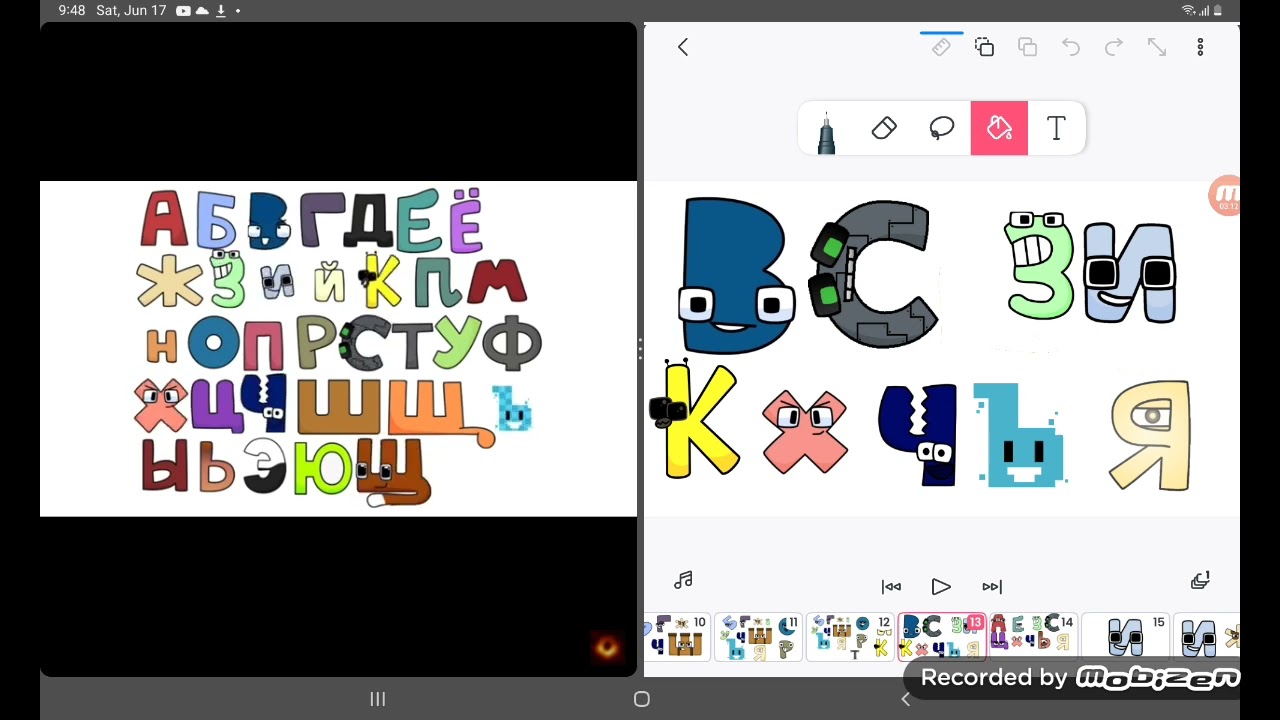Screen dimensions: 1280x720
Task: Jump to the first frame
Action: [x=891, y=587]
